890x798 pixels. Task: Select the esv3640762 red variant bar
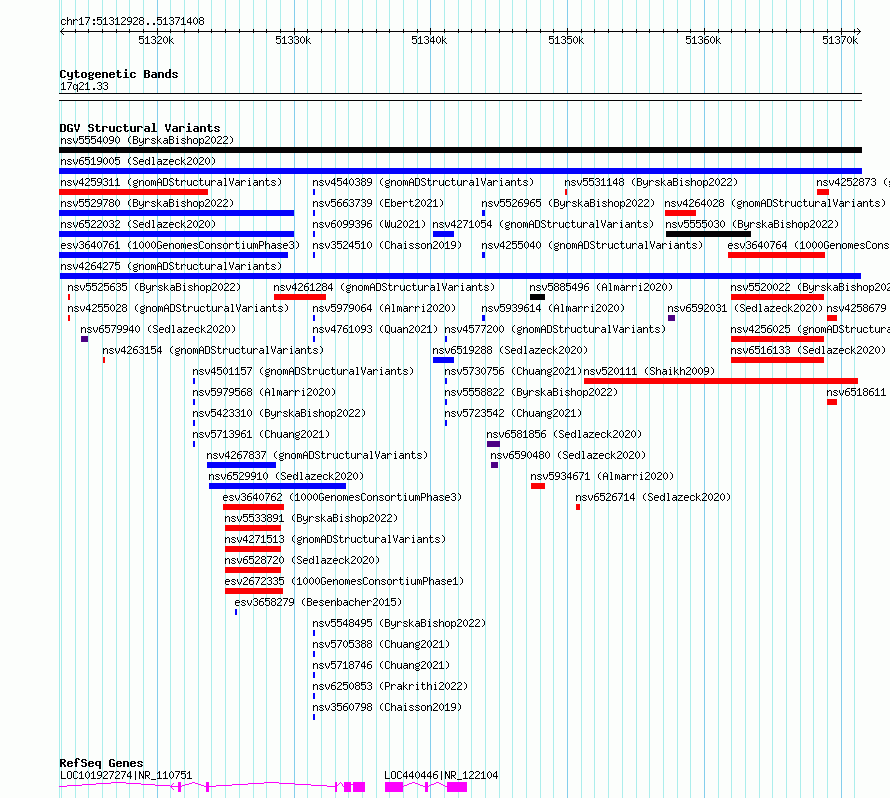point(253,507)
